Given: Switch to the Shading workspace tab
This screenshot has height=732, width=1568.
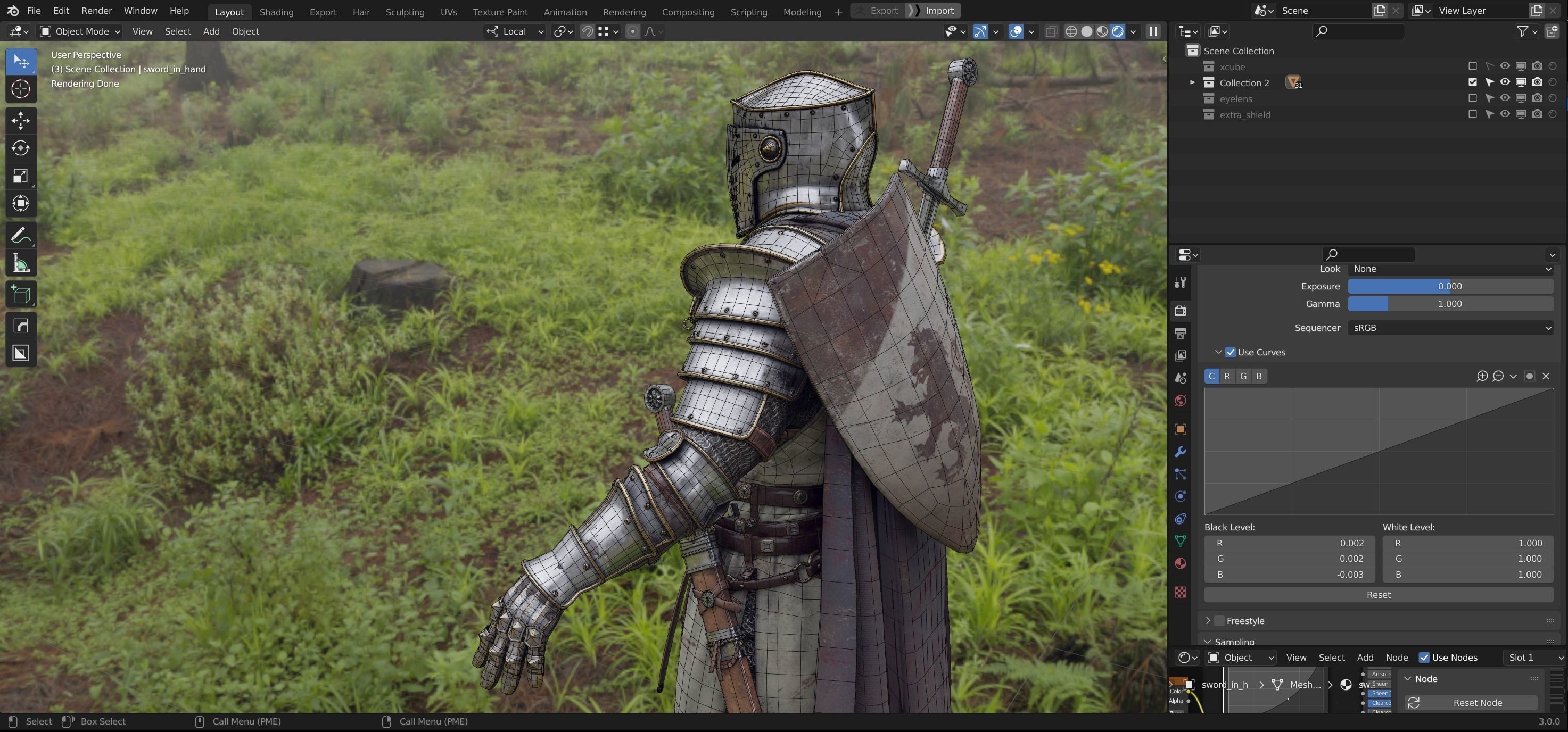Looking at the screenshot, I should pos(276,12).
